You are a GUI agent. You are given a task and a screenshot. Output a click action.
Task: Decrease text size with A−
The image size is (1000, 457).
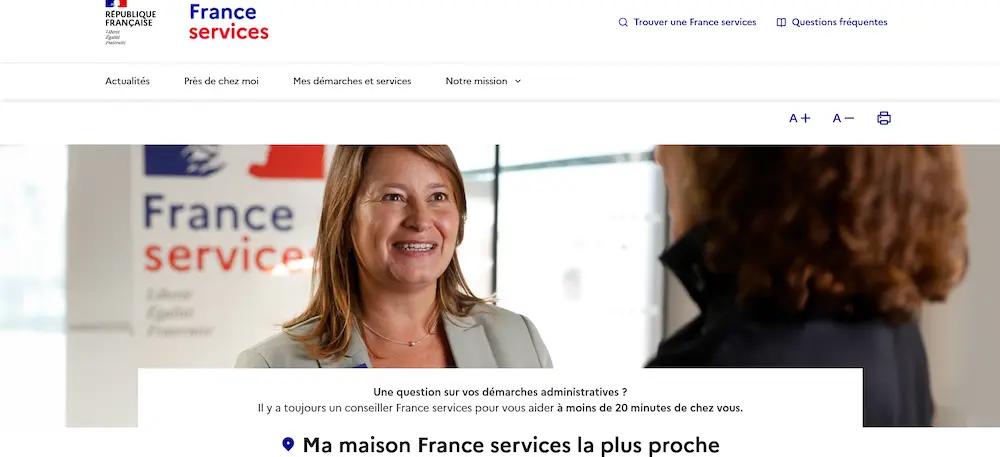coord(843,118)
